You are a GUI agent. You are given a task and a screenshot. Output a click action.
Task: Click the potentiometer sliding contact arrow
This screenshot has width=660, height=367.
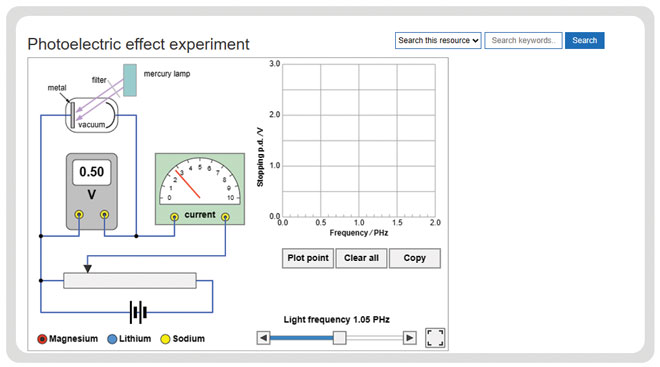point(88,268)
